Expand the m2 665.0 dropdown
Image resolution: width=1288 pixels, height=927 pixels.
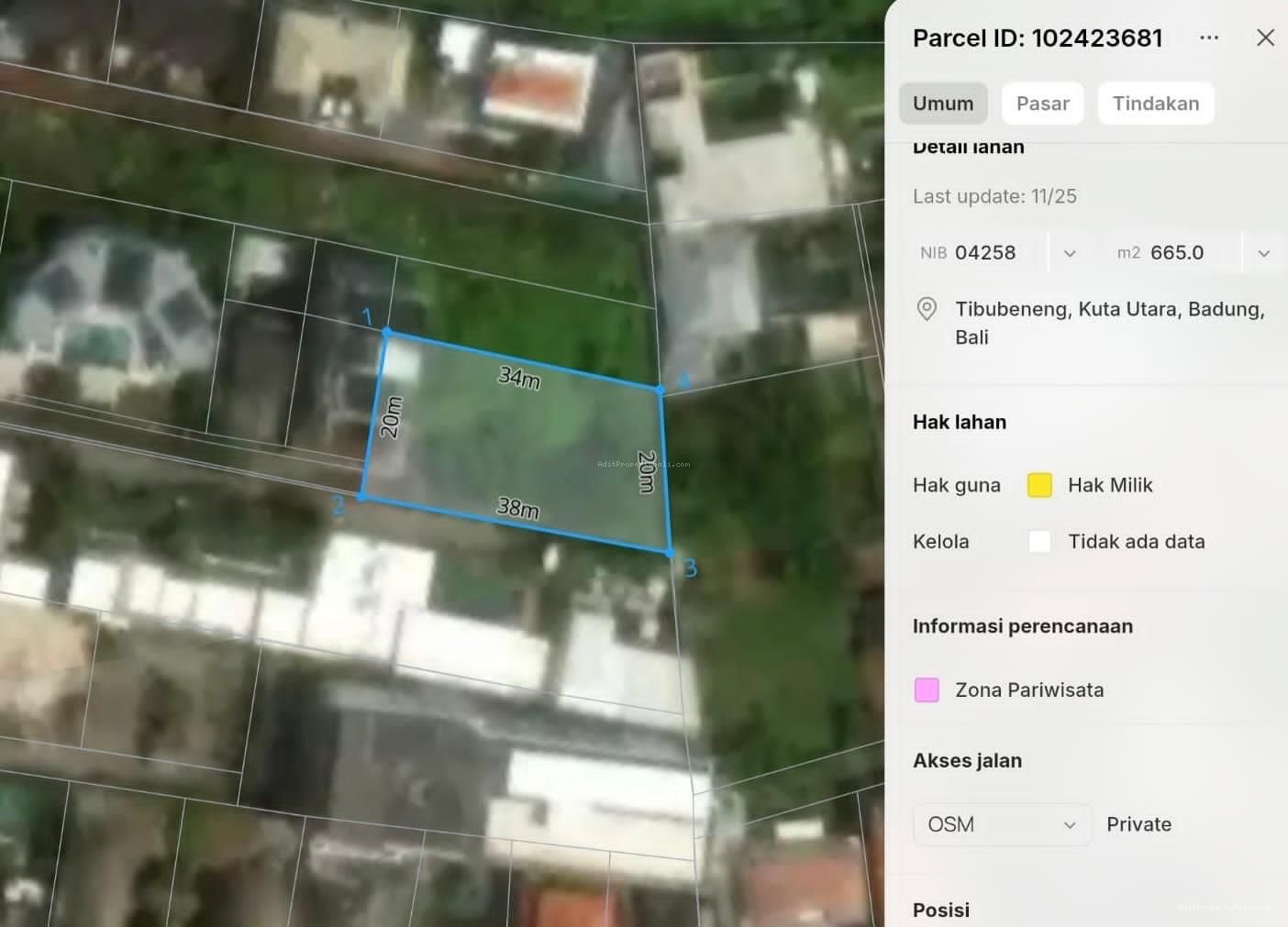pos(1263,253)
